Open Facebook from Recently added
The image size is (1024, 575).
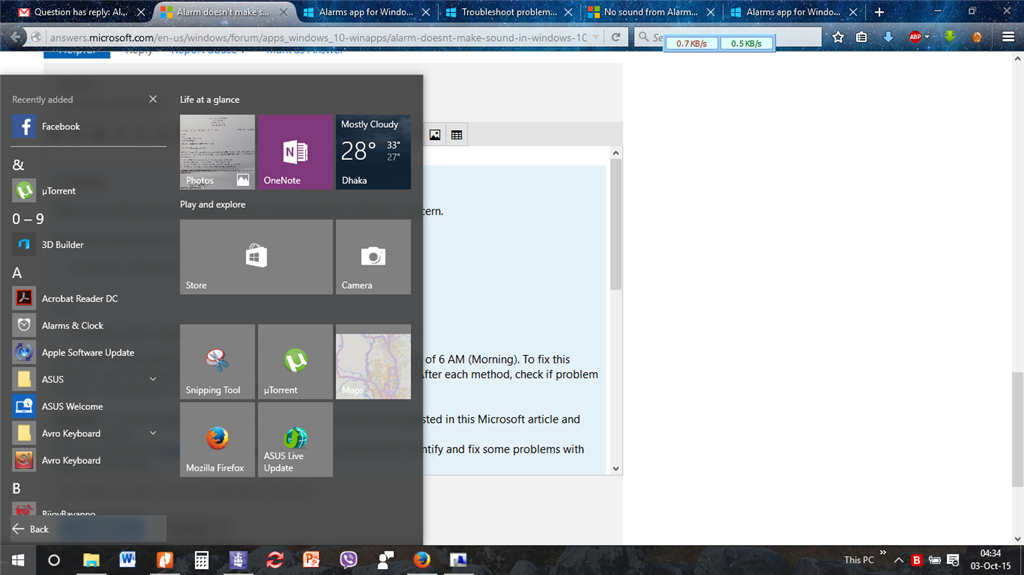pos(88,127)
